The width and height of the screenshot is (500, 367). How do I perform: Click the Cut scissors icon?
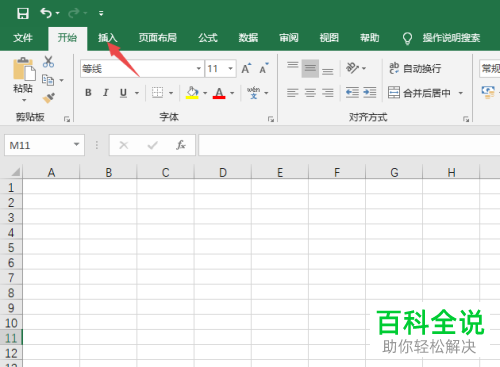point(49,62)
